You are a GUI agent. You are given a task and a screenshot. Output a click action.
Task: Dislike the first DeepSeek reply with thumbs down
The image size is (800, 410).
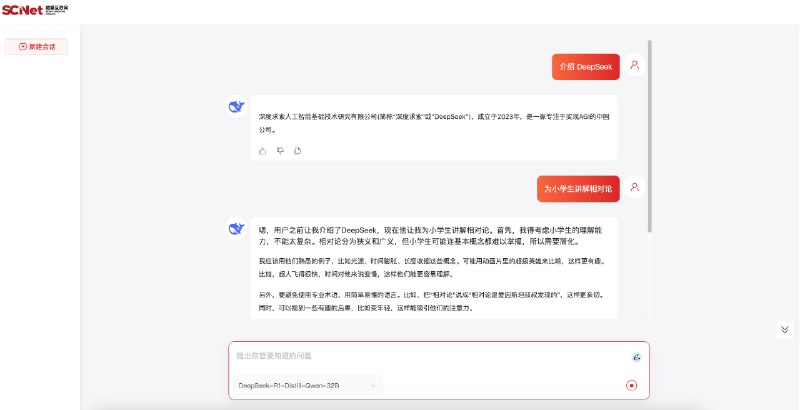pyautogui.click(x=280, y=151)
